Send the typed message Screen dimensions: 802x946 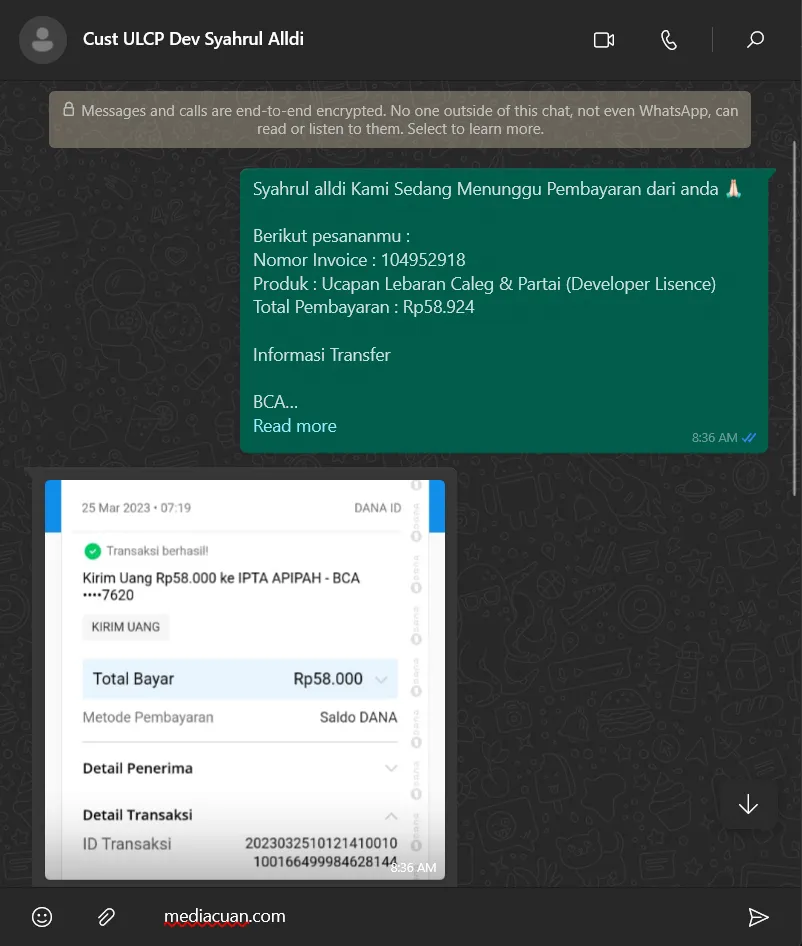point(759,917)
